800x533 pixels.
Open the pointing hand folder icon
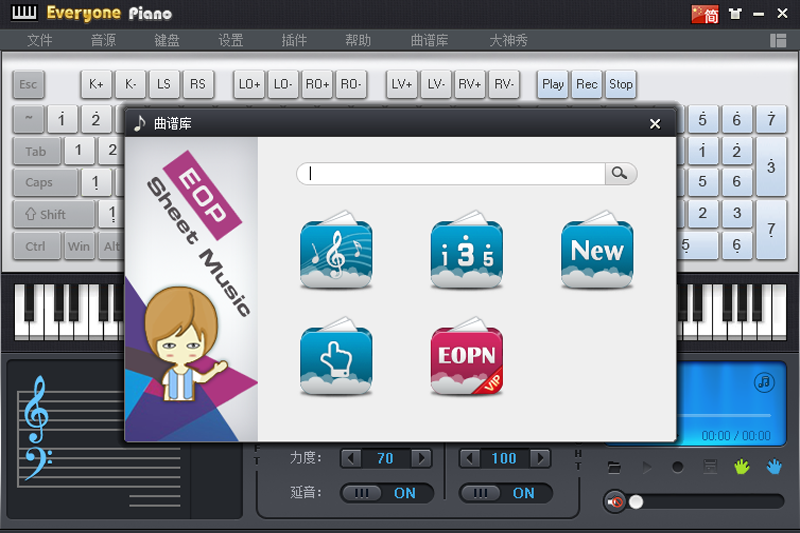(x=336, y=357)
